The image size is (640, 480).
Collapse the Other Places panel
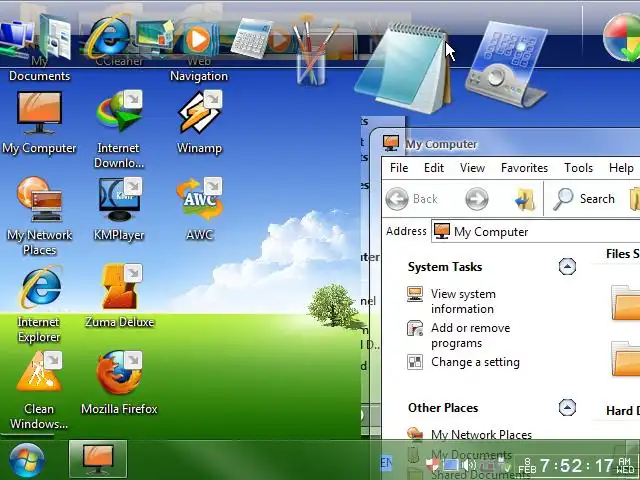(567, 407)
